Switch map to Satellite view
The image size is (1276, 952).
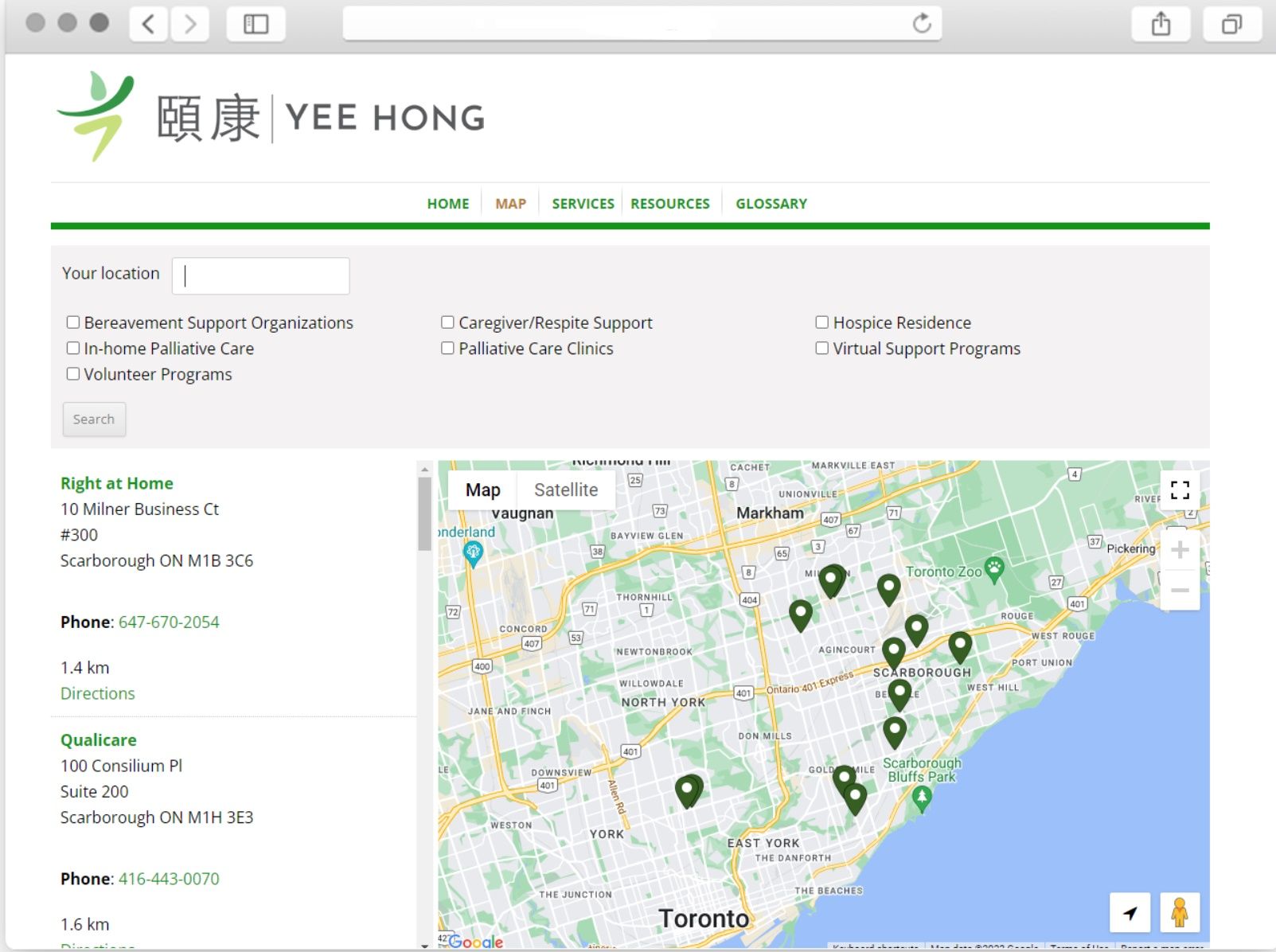pos(566,490)
